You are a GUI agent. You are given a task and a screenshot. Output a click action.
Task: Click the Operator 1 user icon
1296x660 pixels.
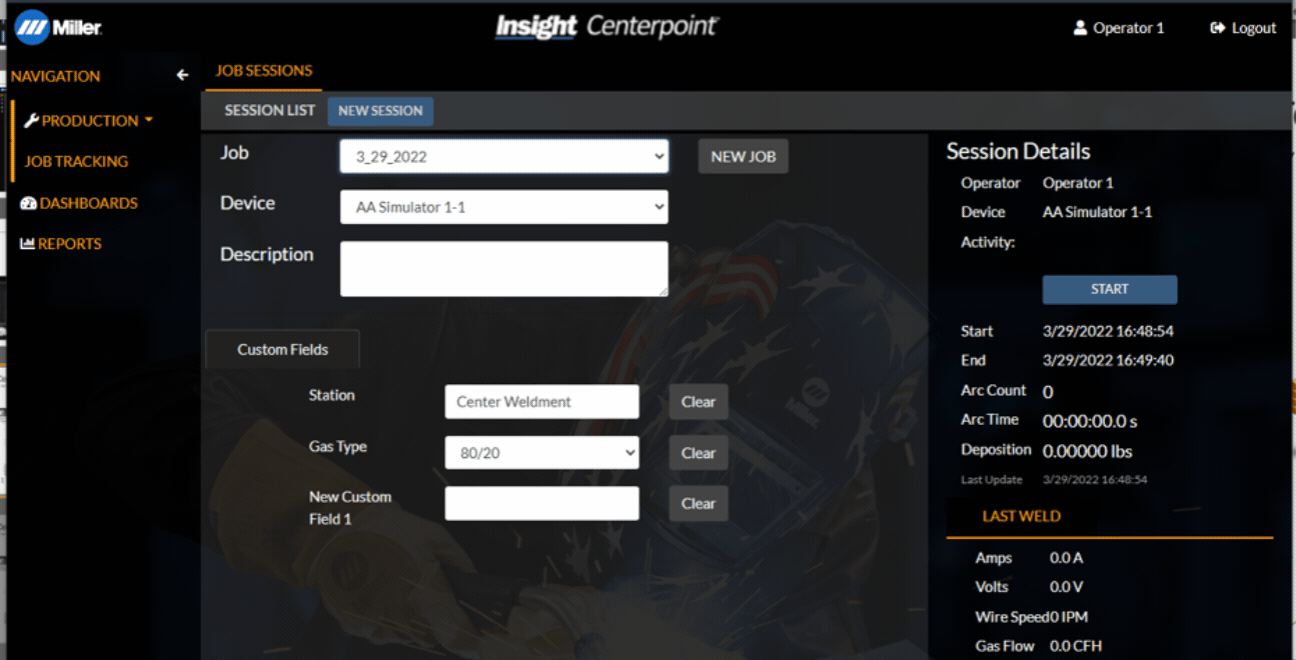[x=1080, y=28]
